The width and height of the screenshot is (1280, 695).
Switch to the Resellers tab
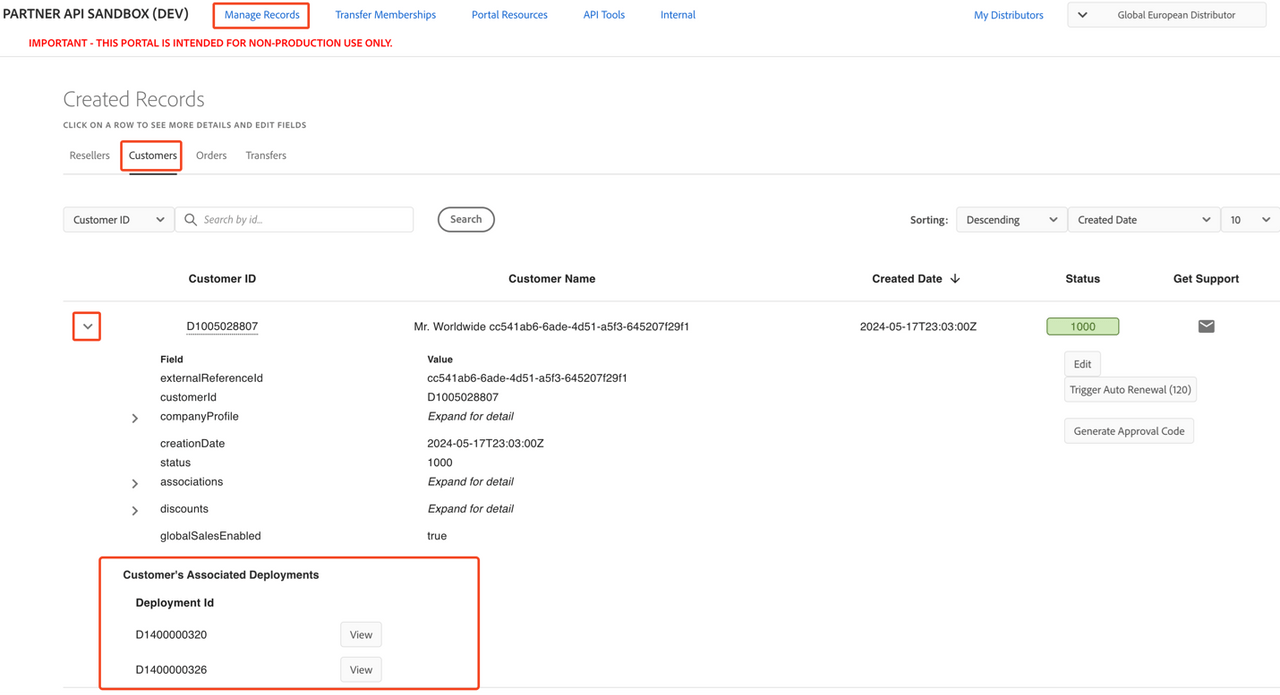[x=89, y=156]
